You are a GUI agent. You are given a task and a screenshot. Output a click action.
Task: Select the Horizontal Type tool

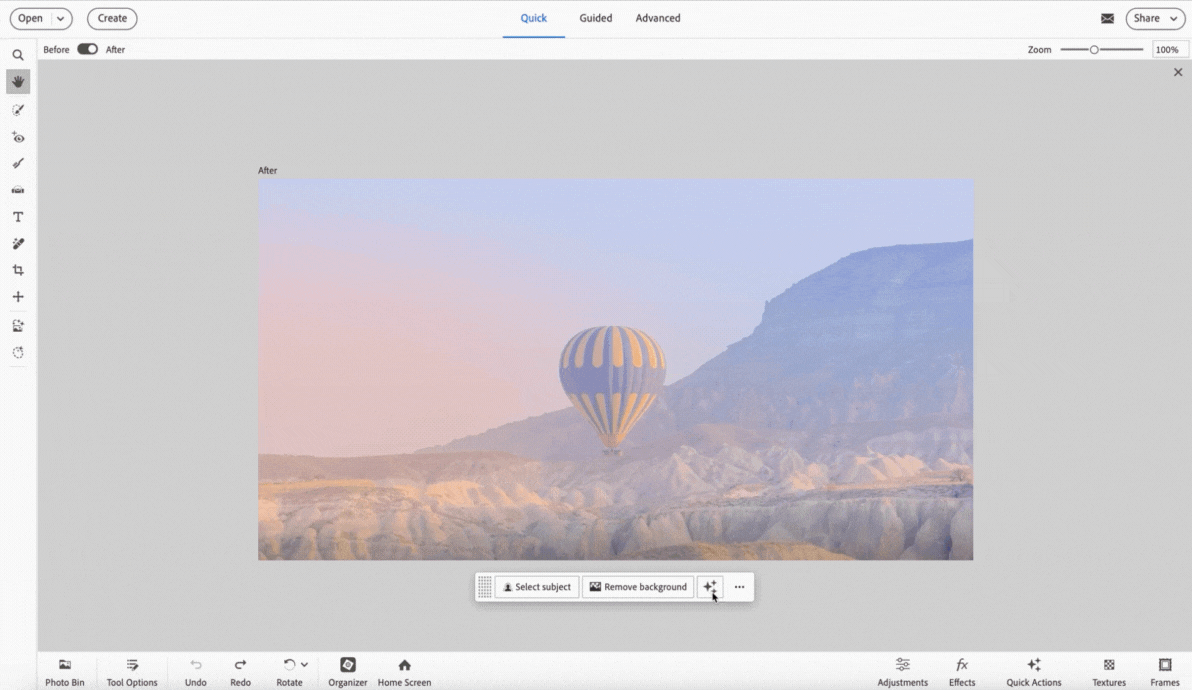click(x=18, y=217)
